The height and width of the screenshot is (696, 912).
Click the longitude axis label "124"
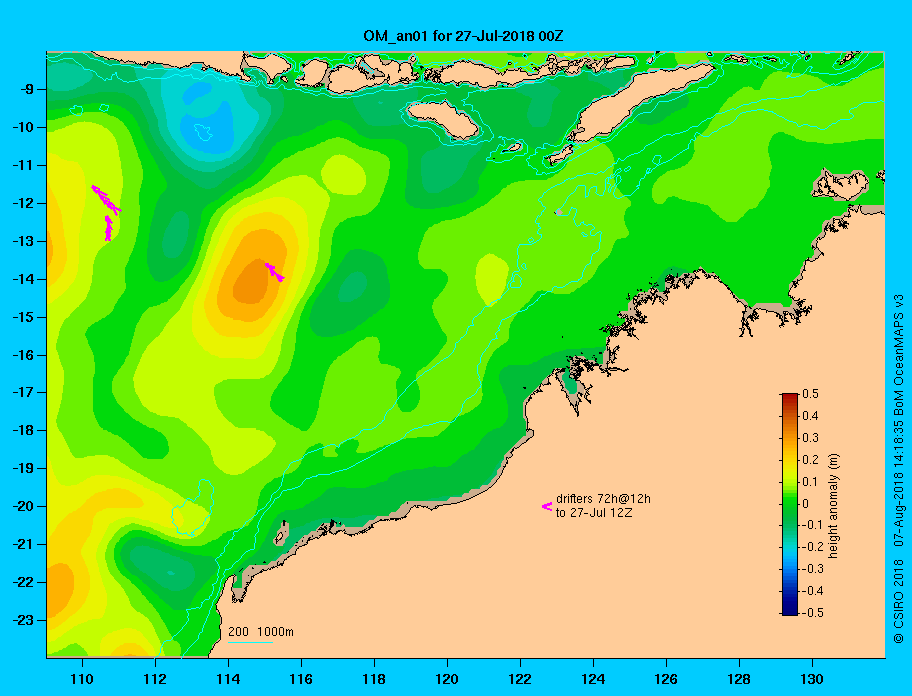pyautogui.click(x=593, y=679)
